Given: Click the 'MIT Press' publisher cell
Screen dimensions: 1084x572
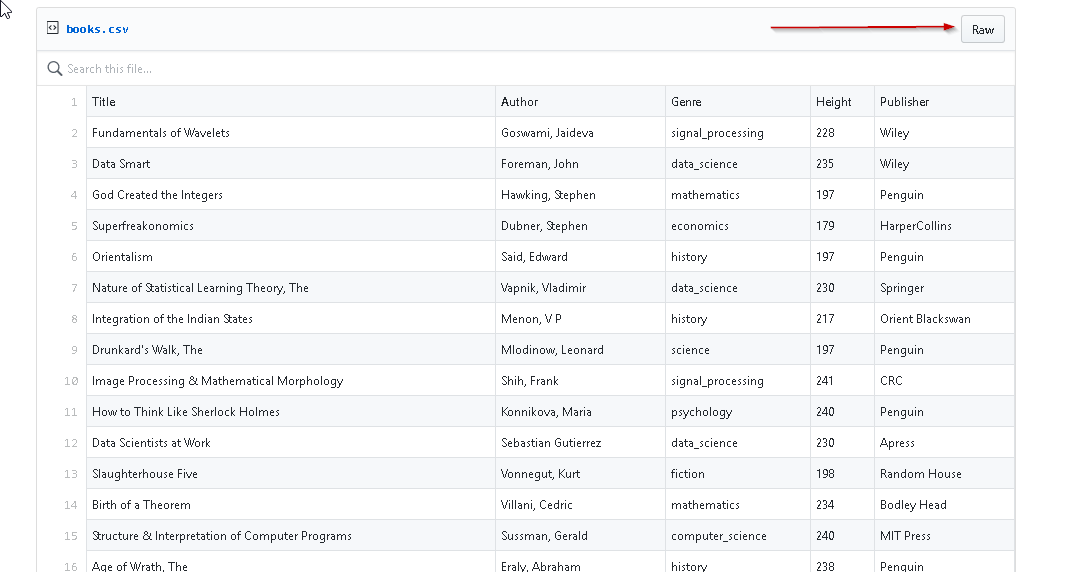Looking at the screenshot, I should point(905,536).
